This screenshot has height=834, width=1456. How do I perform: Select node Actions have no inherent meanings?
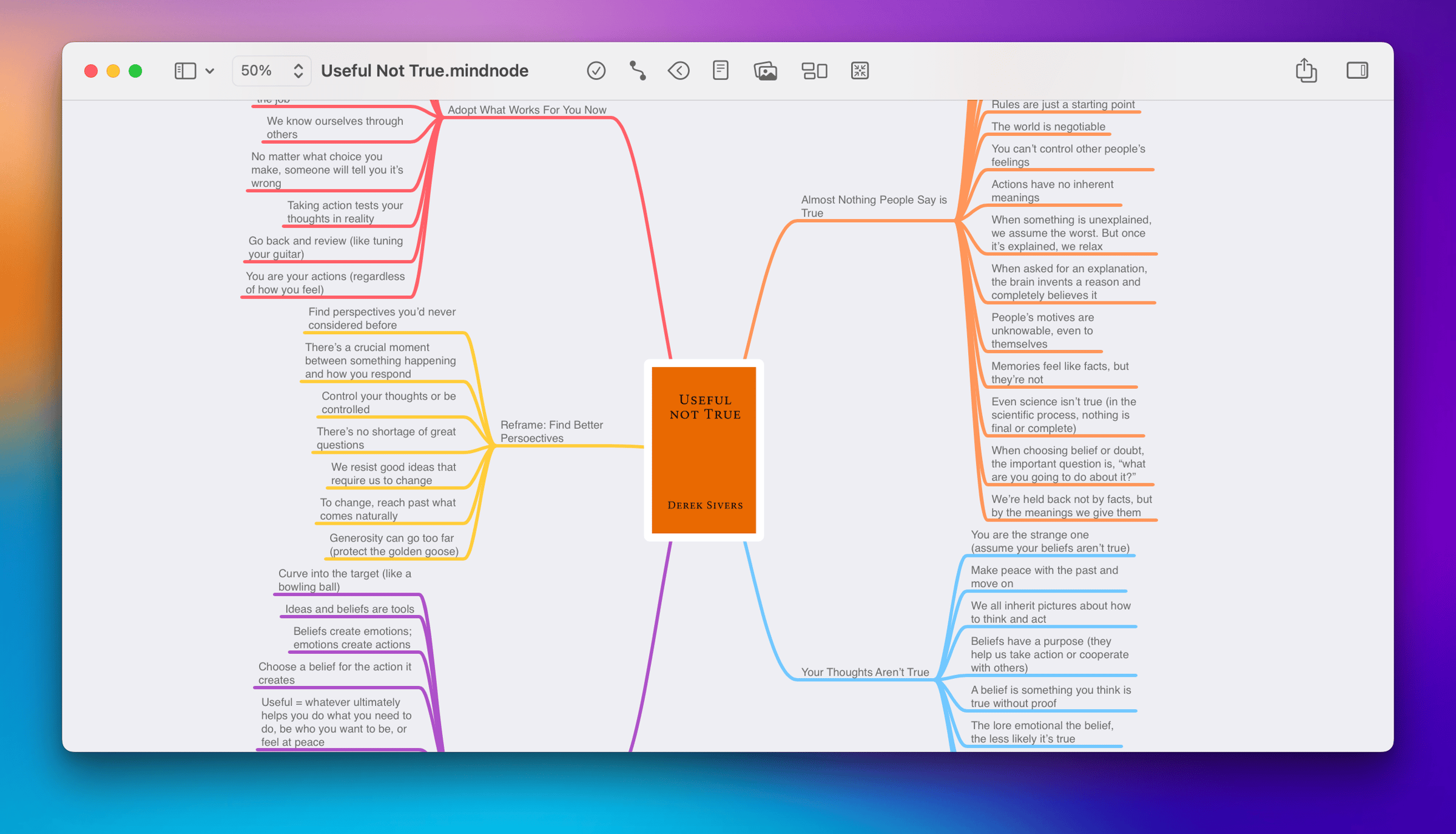point(1052,191)
